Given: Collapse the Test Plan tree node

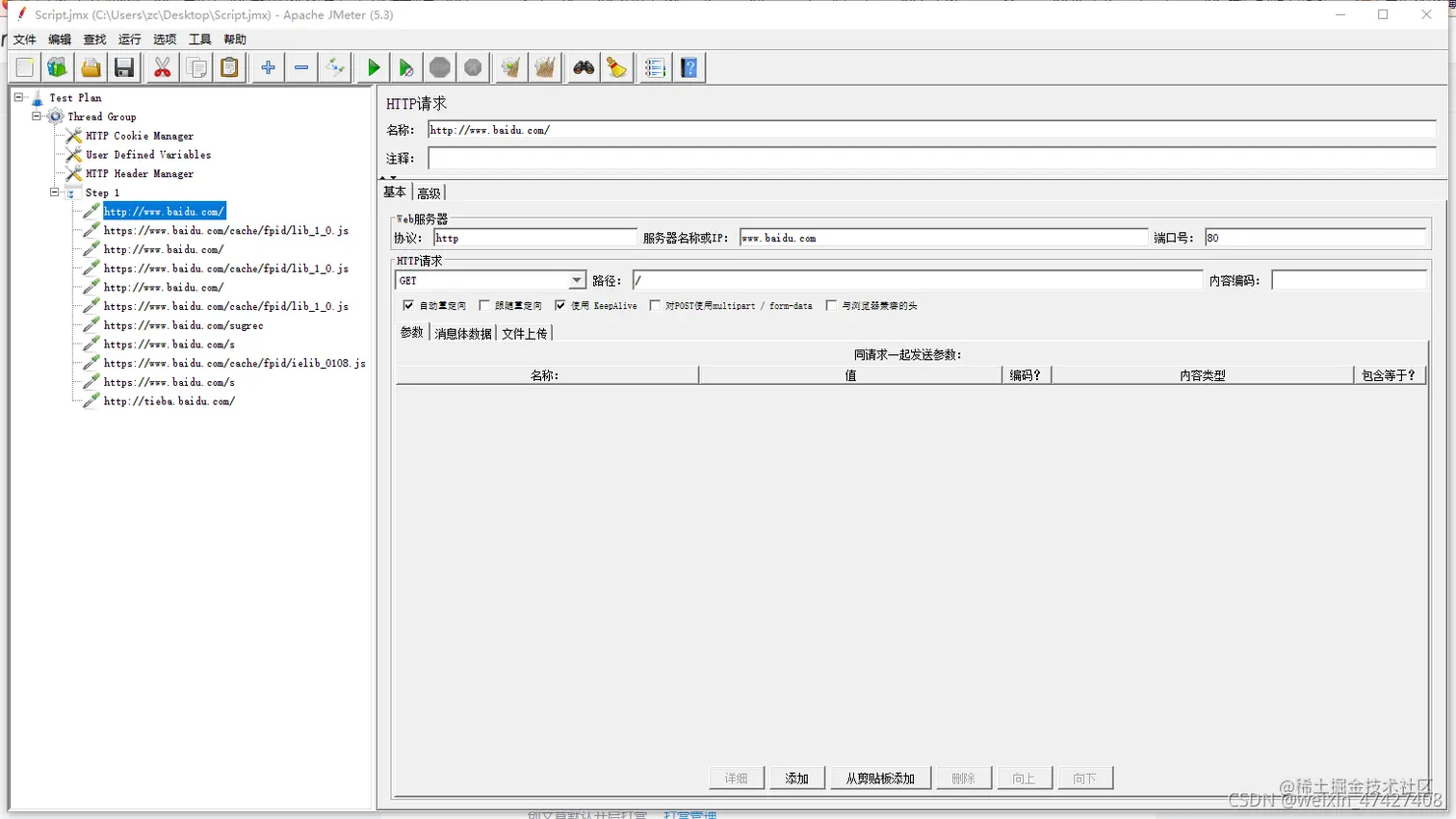Looking at the screenshot, I should click(18, 97).
